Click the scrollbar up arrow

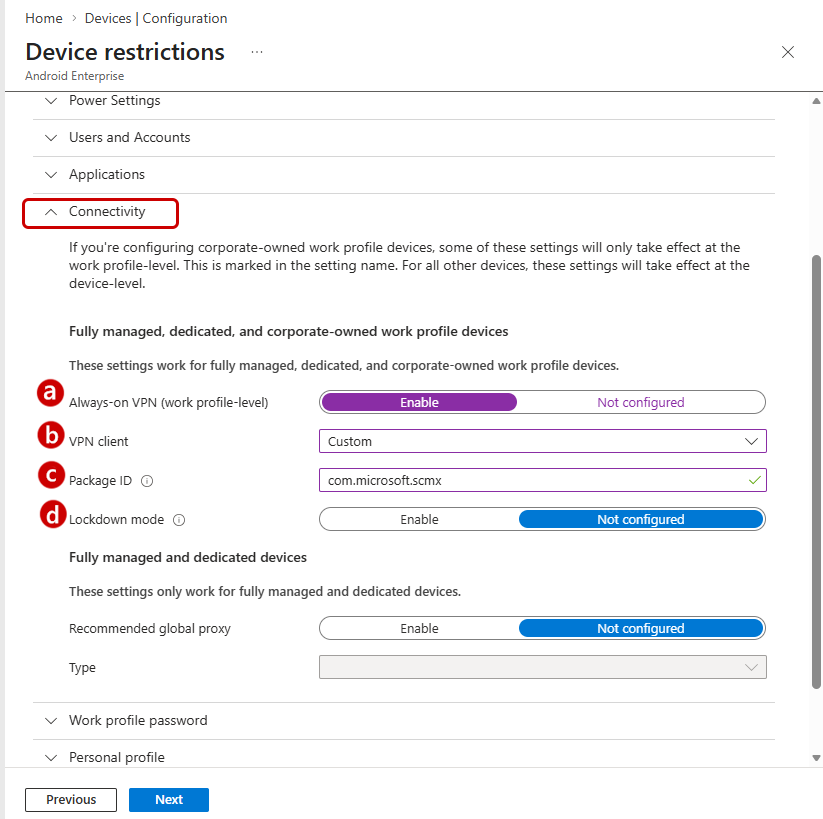tap(816, 101)
